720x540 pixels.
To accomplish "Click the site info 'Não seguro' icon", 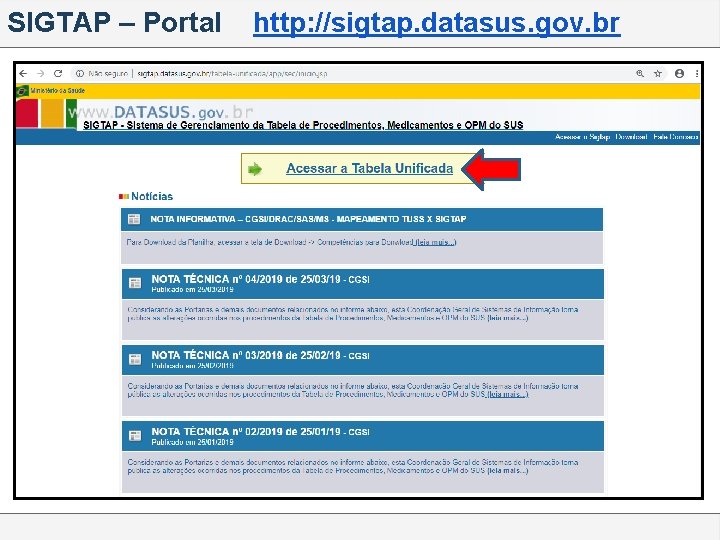I will tap(80, 73).
